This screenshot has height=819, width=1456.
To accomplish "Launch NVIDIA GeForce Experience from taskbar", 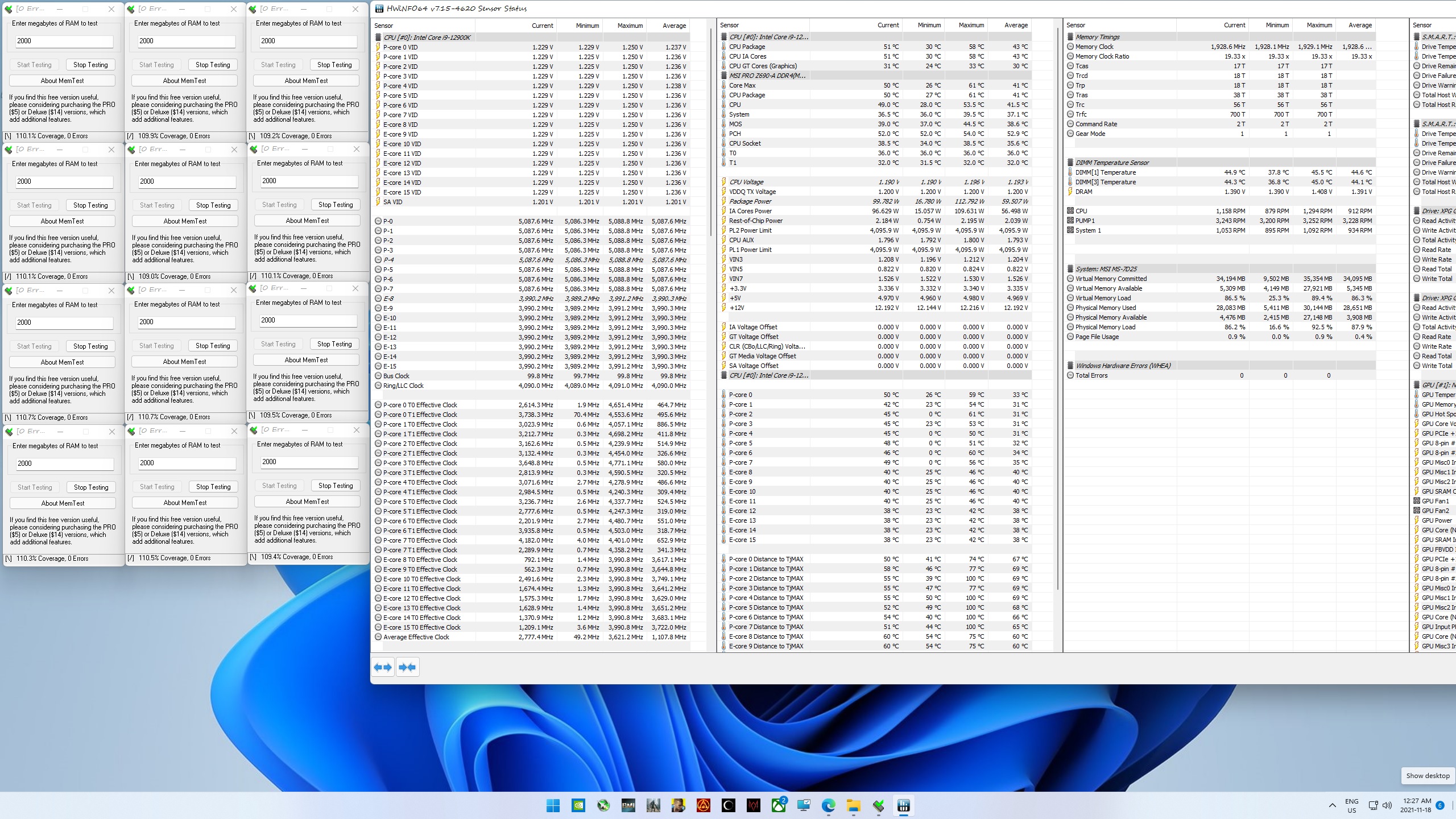I will click(x=578, y=805).
